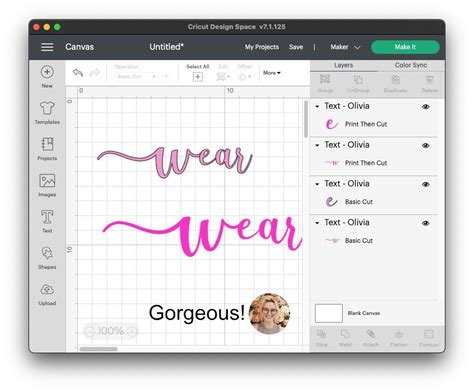The image size is (474, 391).
Task: Select the solid magenta 'wear' text
Action: [x=202, y=236]
